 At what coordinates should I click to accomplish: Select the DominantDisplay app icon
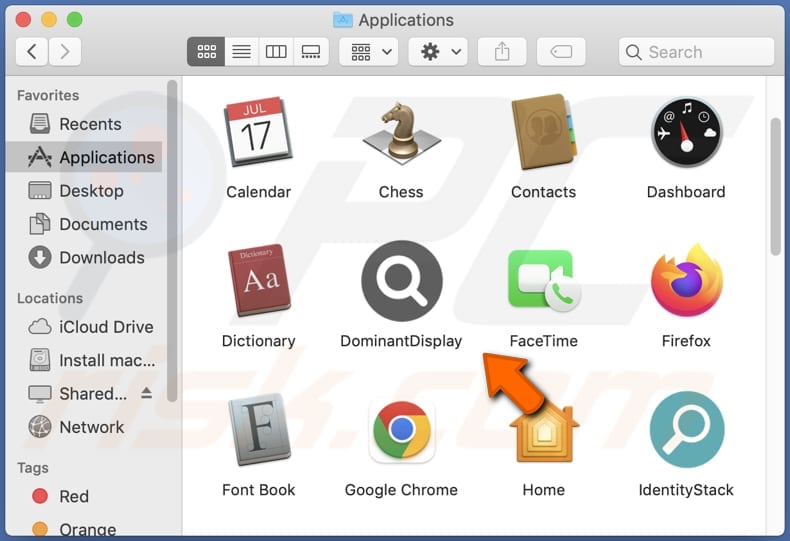pos(402,281)
